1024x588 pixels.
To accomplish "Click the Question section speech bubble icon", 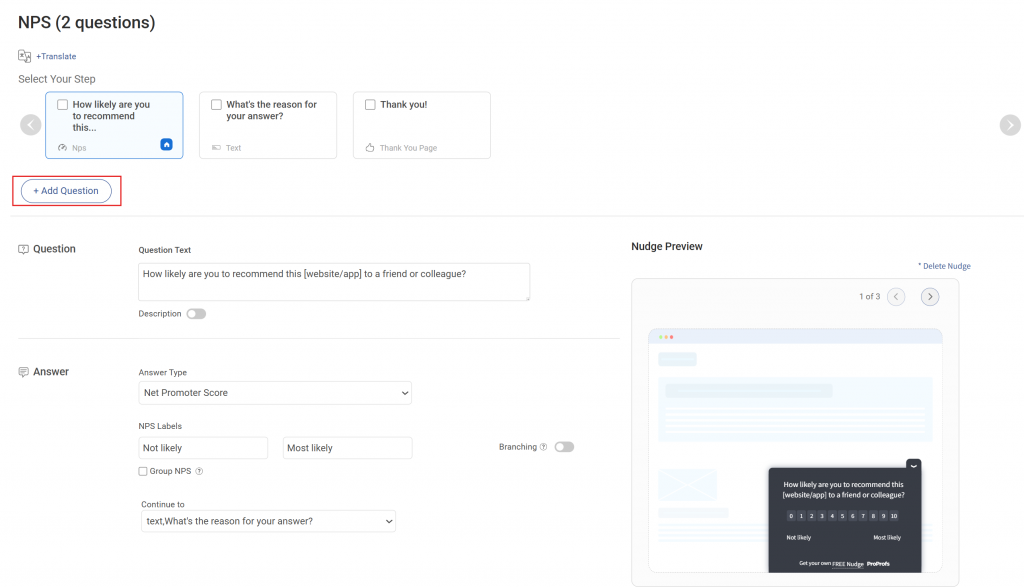I will point(22,248).
